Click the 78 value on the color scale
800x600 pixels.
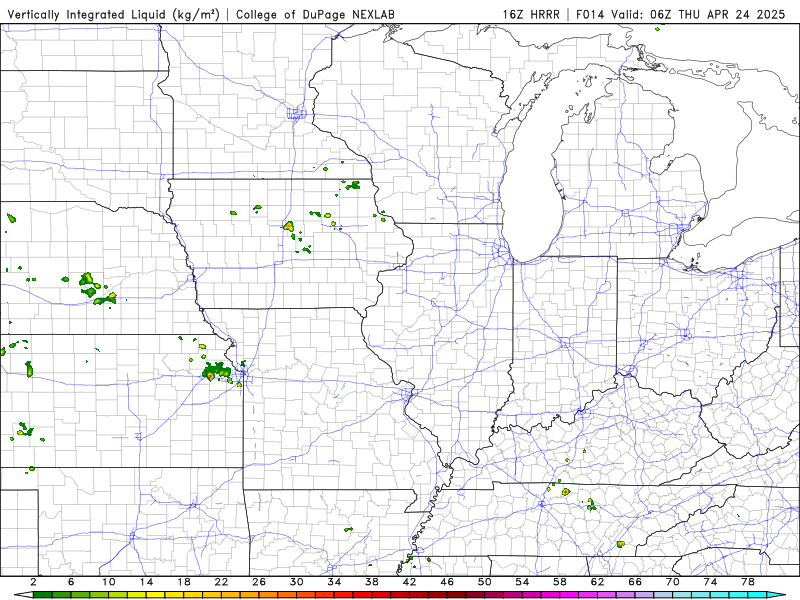(x=748, y=582)
